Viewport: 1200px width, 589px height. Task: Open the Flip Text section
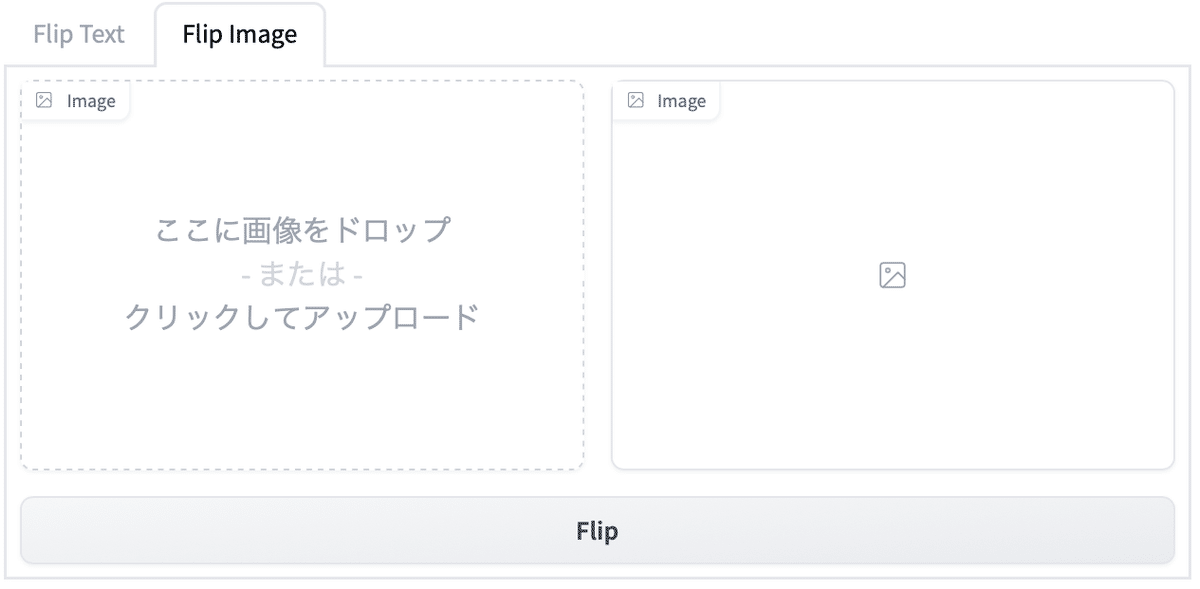pyautogui.click(x=79, y=34)
